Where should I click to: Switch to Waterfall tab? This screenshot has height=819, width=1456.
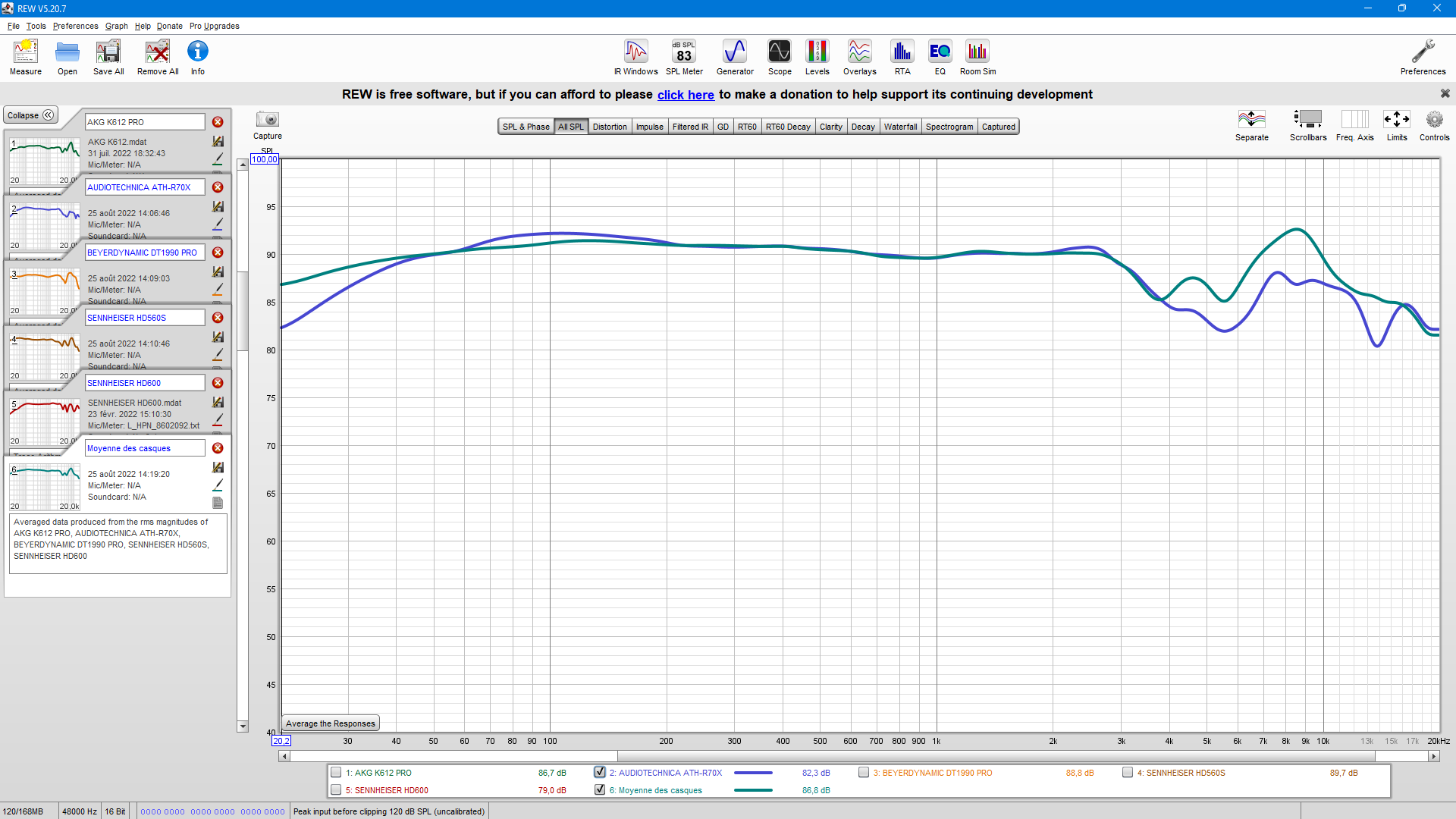click(900, 127)
